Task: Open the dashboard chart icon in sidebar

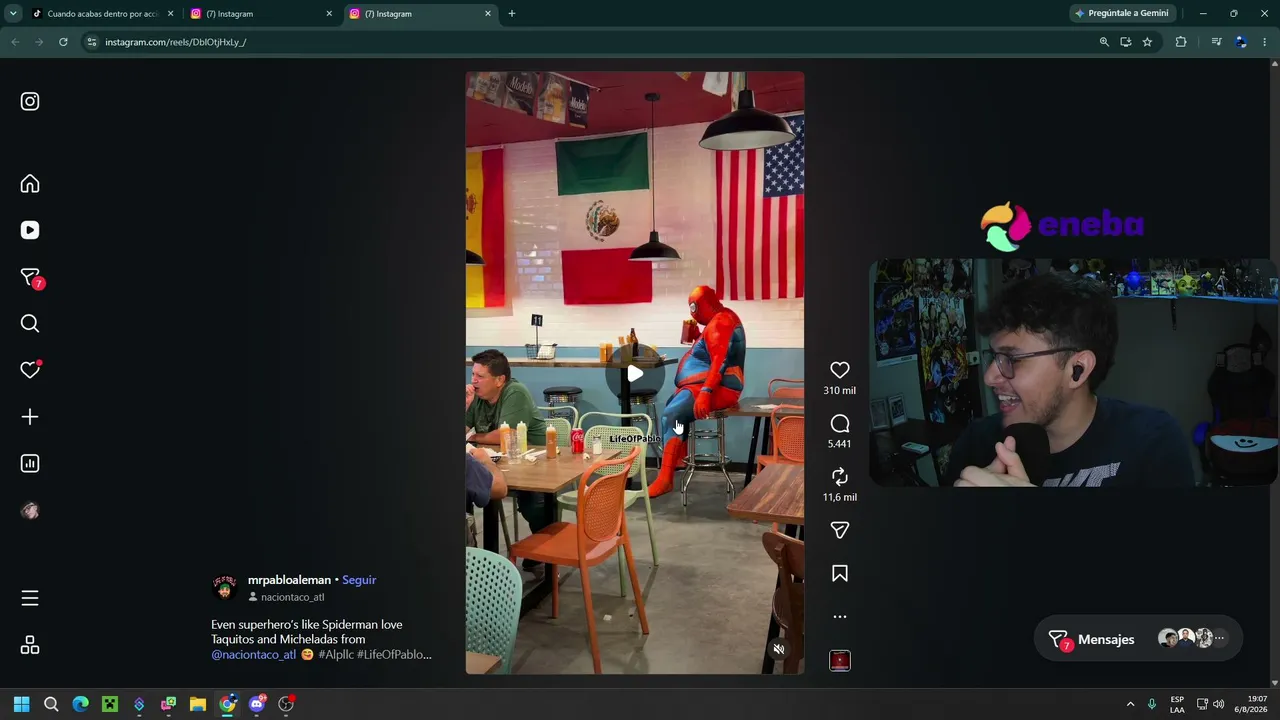Action: (30, 464)
